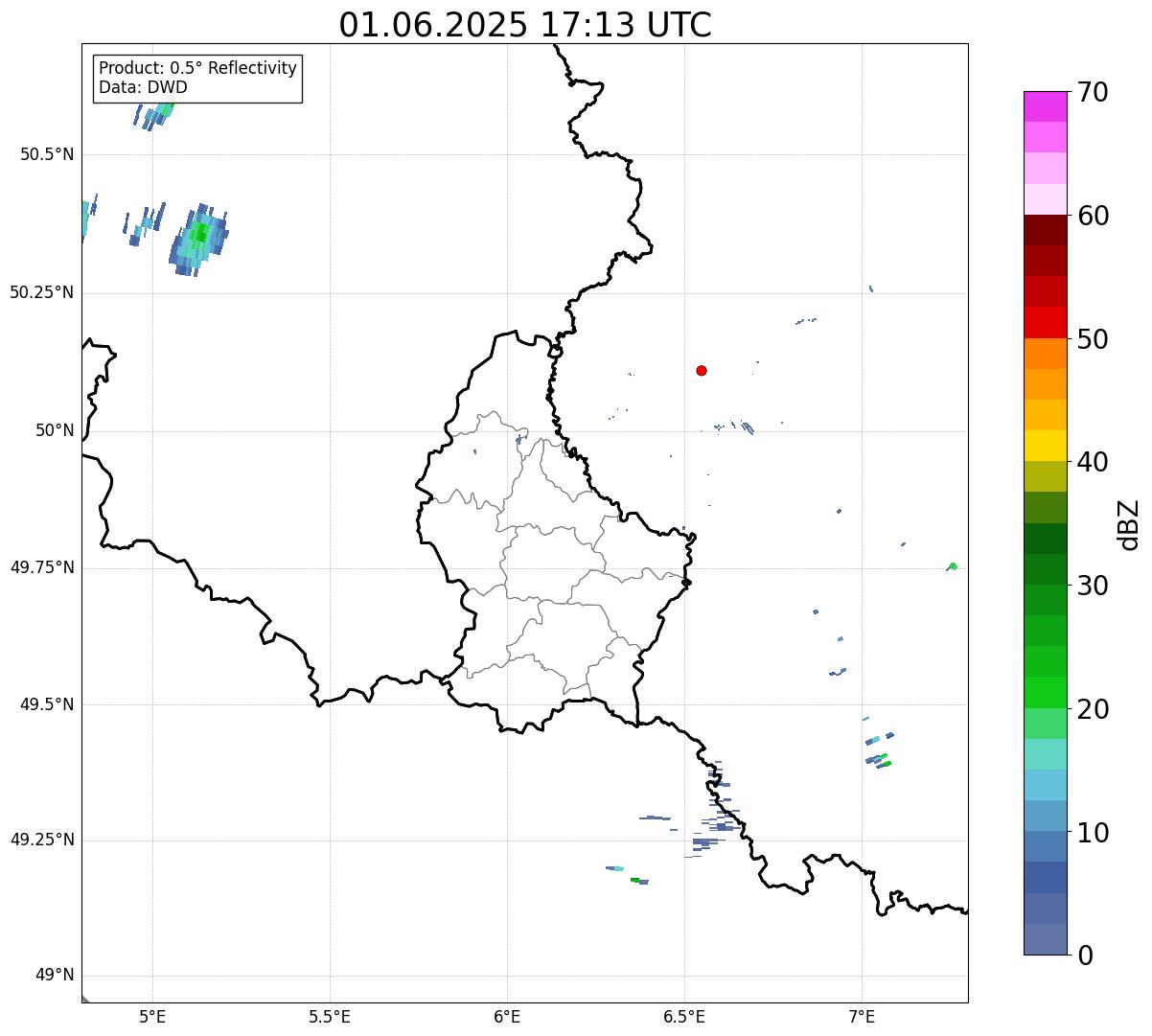Click the 'Product: 0.5° Reflectivity' label
The height and width of the screenshot is (1036, 1152).
[197, 69]
